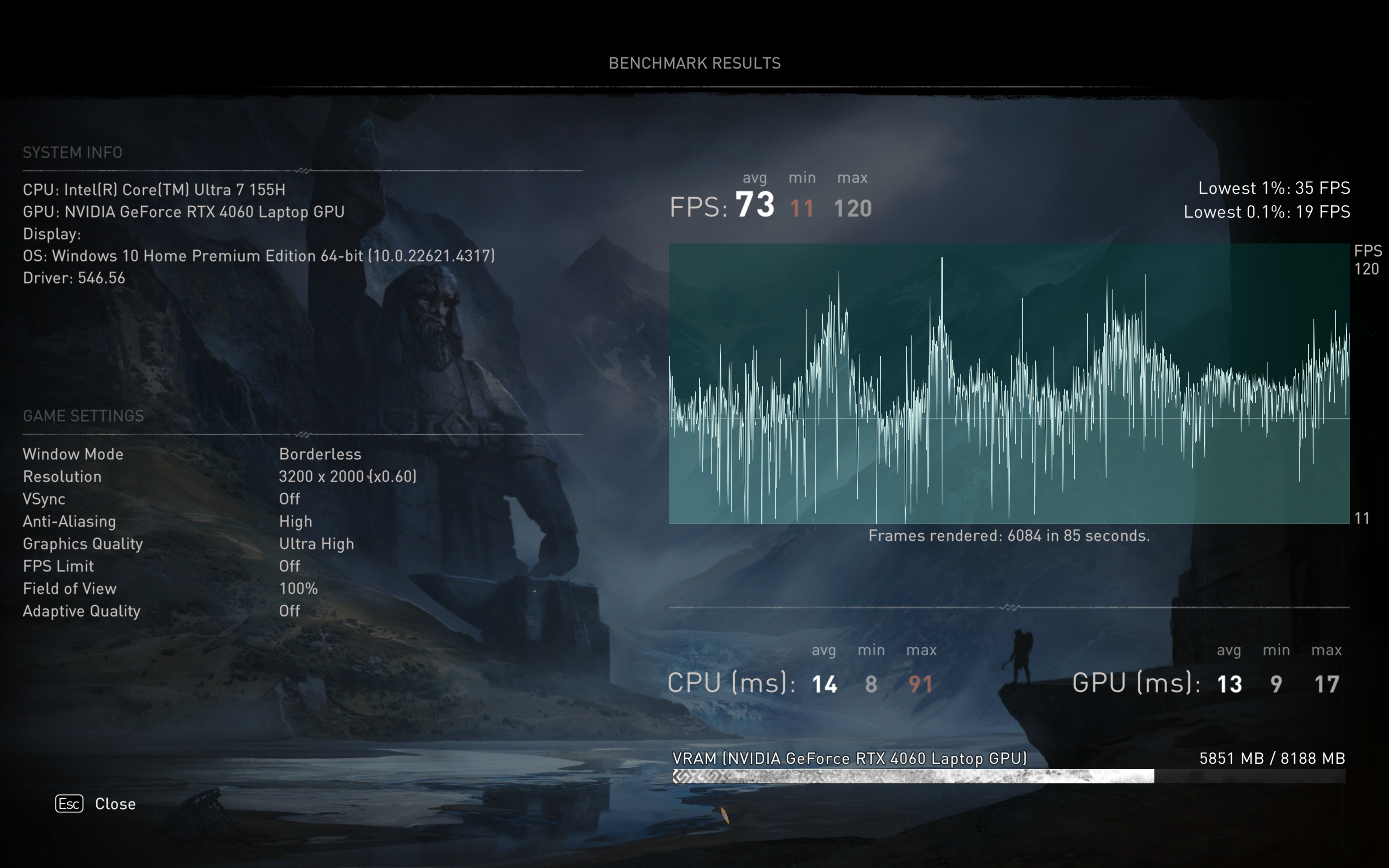Click the Ultra High value
Screen dimensions: 1389x868
(316, 544)
